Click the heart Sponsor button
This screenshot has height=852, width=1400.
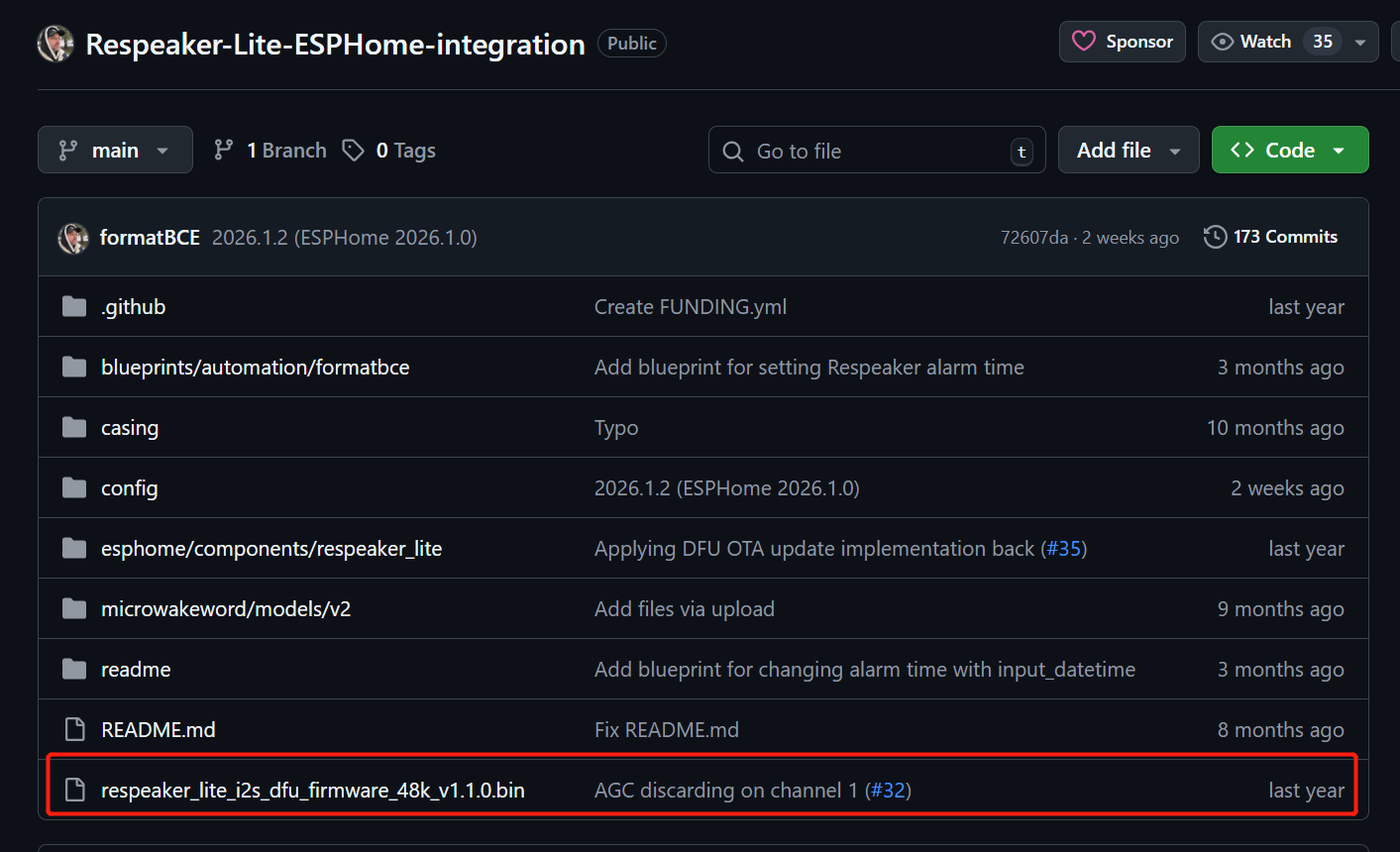point(1122,42)
